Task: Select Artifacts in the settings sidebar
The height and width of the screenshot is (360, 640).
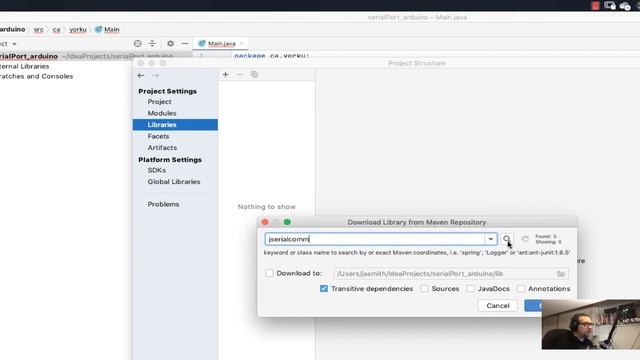Action: (x=162, y=147)
